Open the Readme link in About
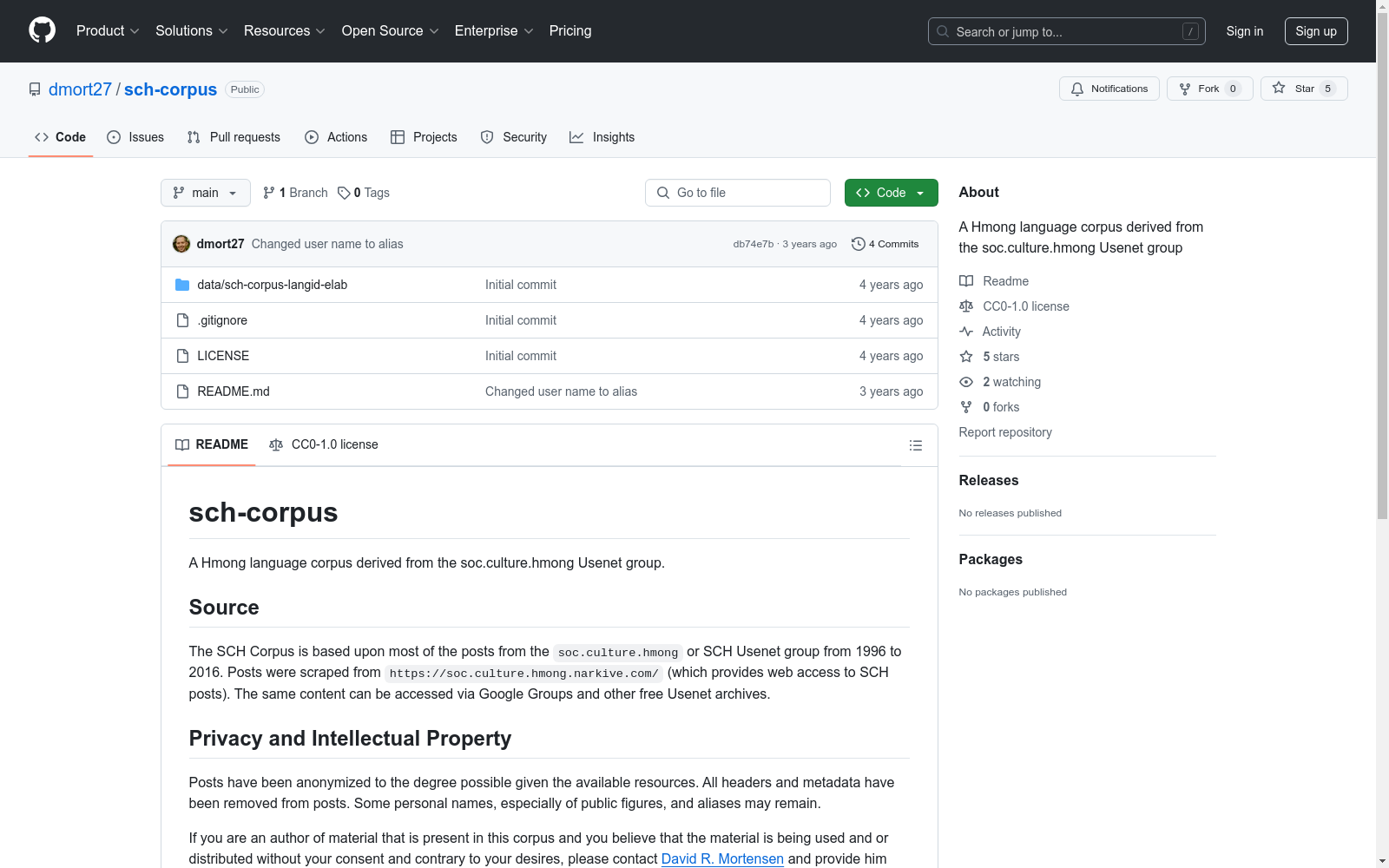 click(994, 281)
